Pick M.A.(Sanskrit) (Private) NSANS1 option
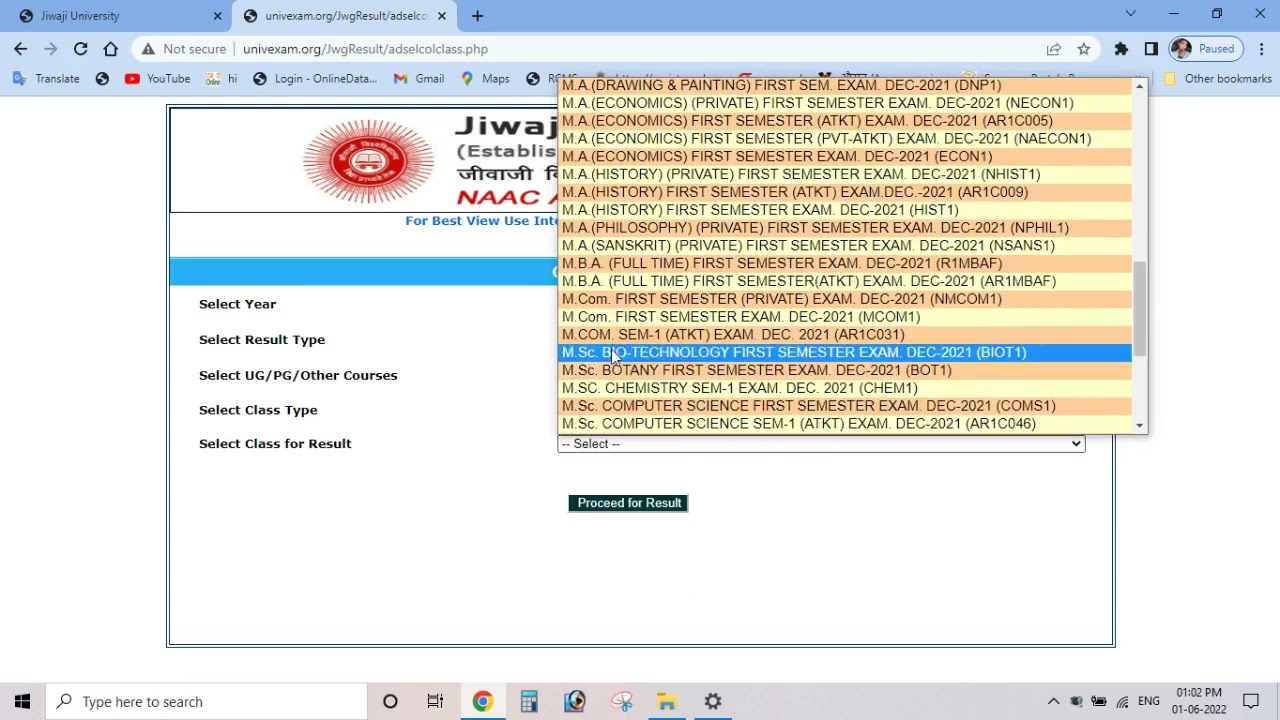Screen dimensions: 1280x720 [845, 245]
